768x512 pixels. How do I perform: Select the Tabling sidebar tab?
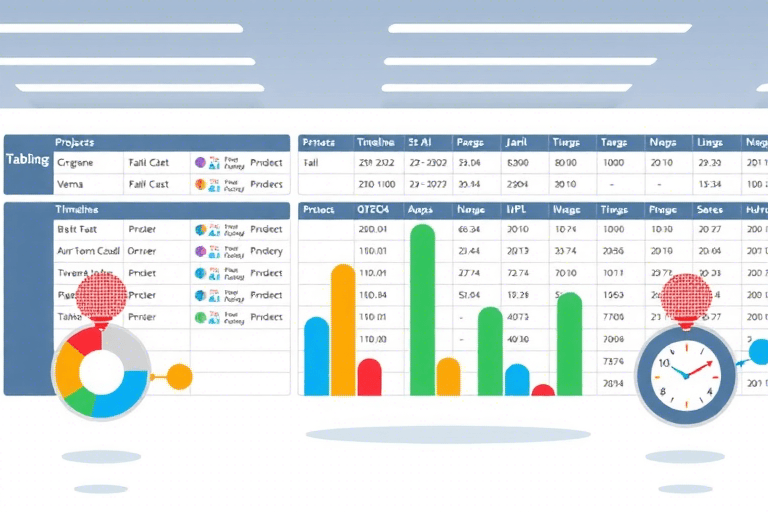(27, 160)
